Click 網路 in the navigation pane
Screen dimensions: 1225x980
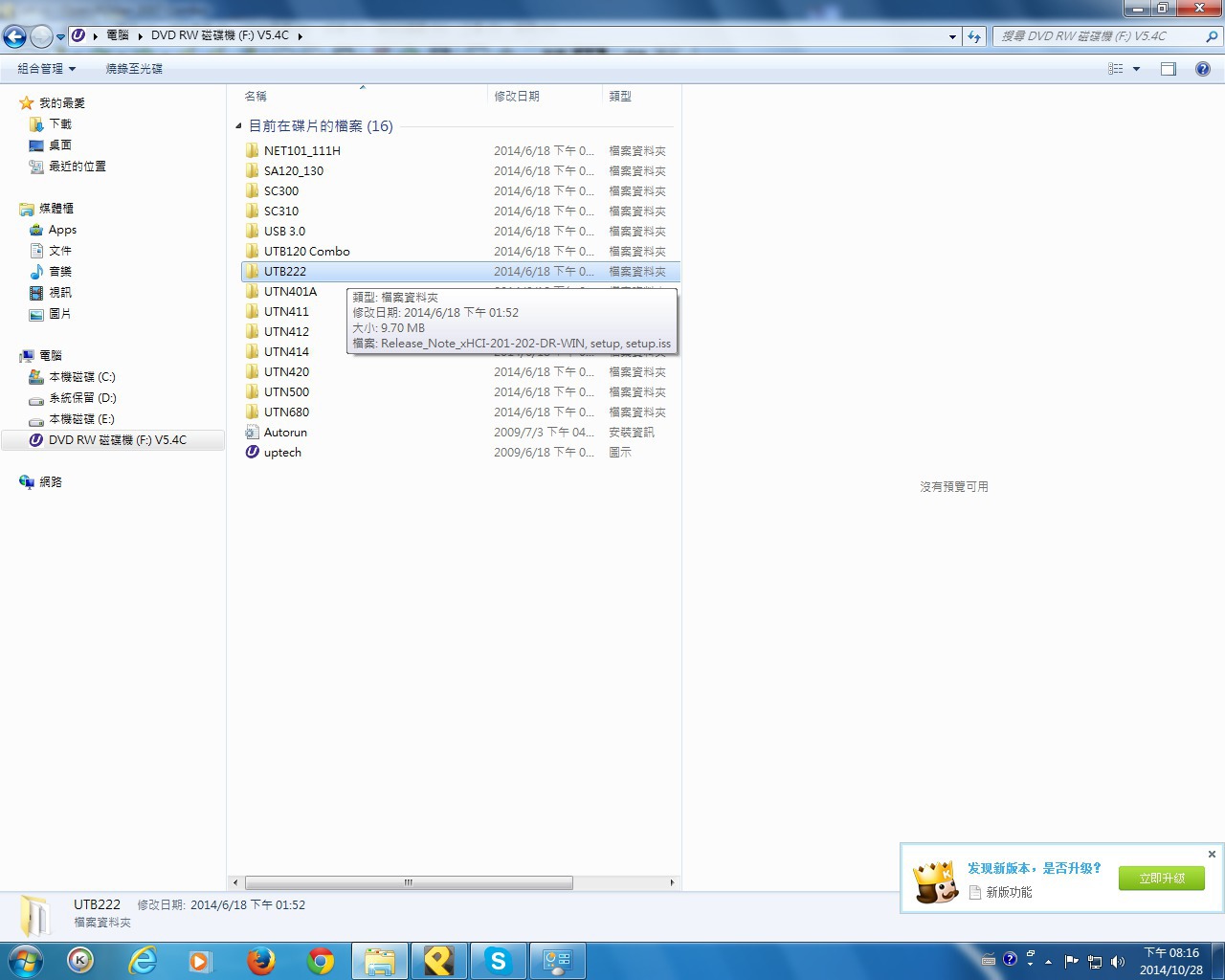pos(50,481)
